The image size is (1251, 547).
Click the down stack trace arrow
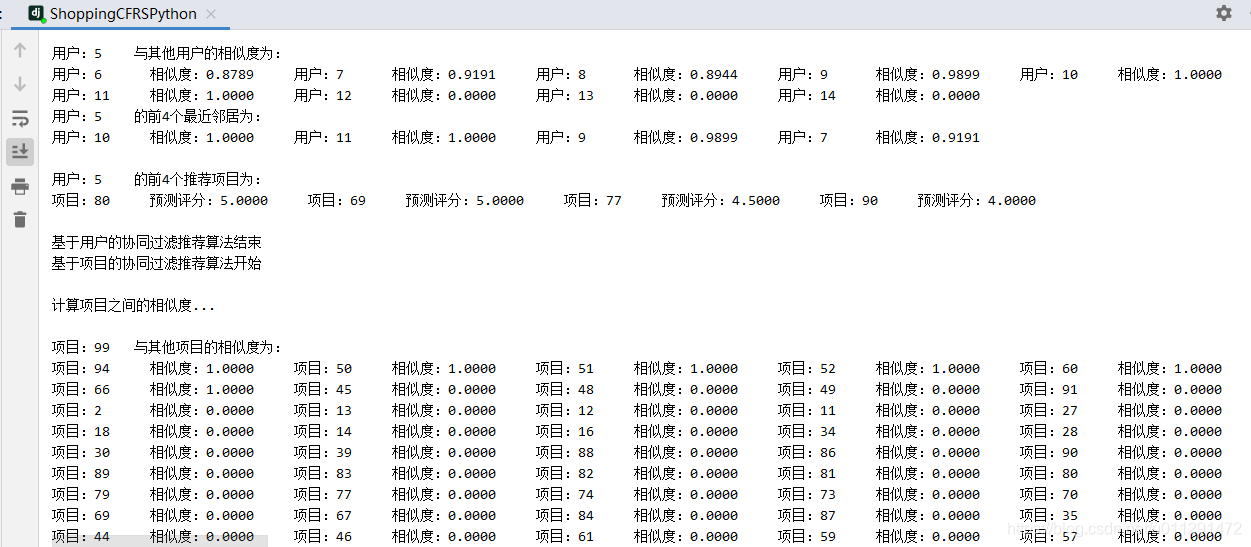tap(20, 84)
